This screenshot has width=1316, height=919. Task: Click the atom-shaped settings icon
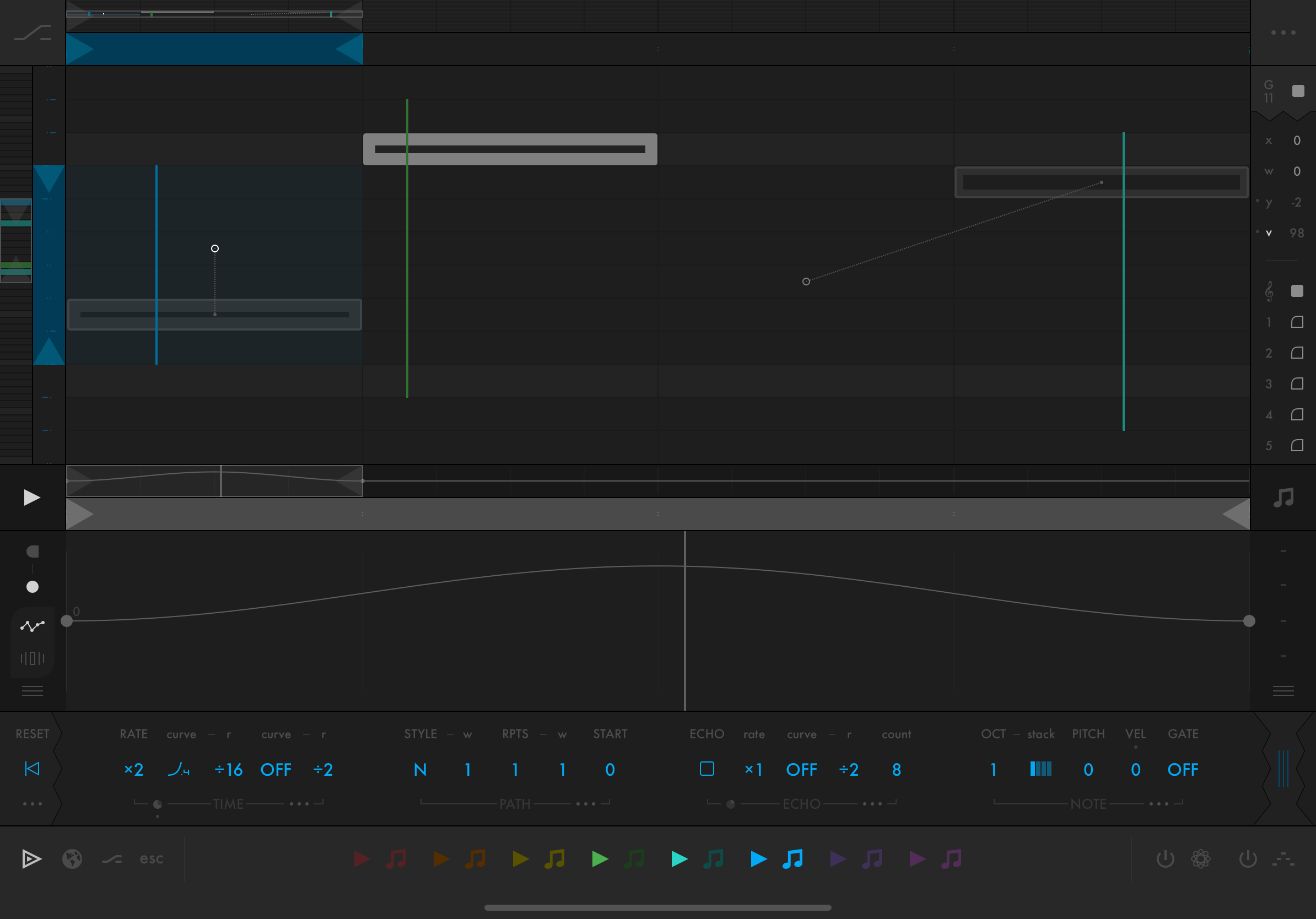click(1200, 858)
